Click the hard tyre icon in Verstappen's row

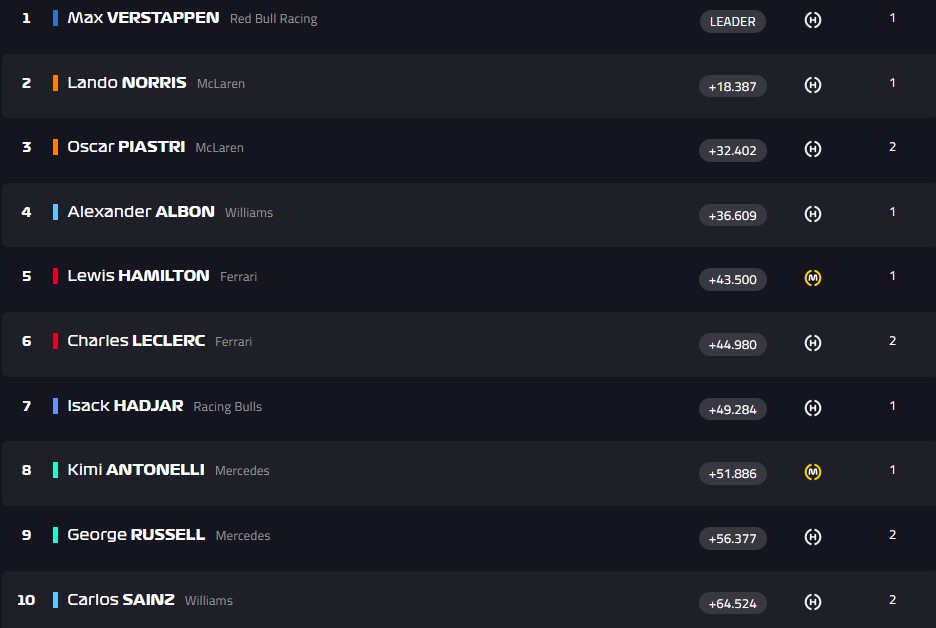(813, 20)
